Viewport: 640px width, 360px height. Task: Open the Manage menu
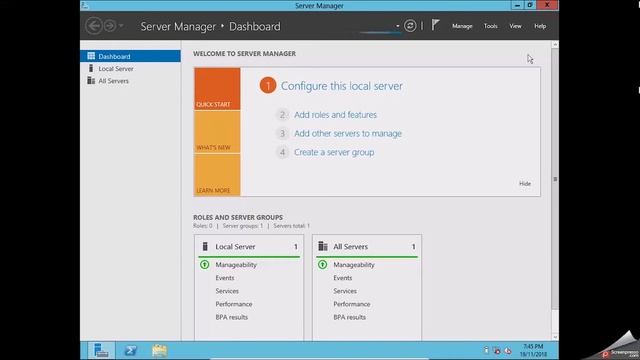tap(462, 26)
